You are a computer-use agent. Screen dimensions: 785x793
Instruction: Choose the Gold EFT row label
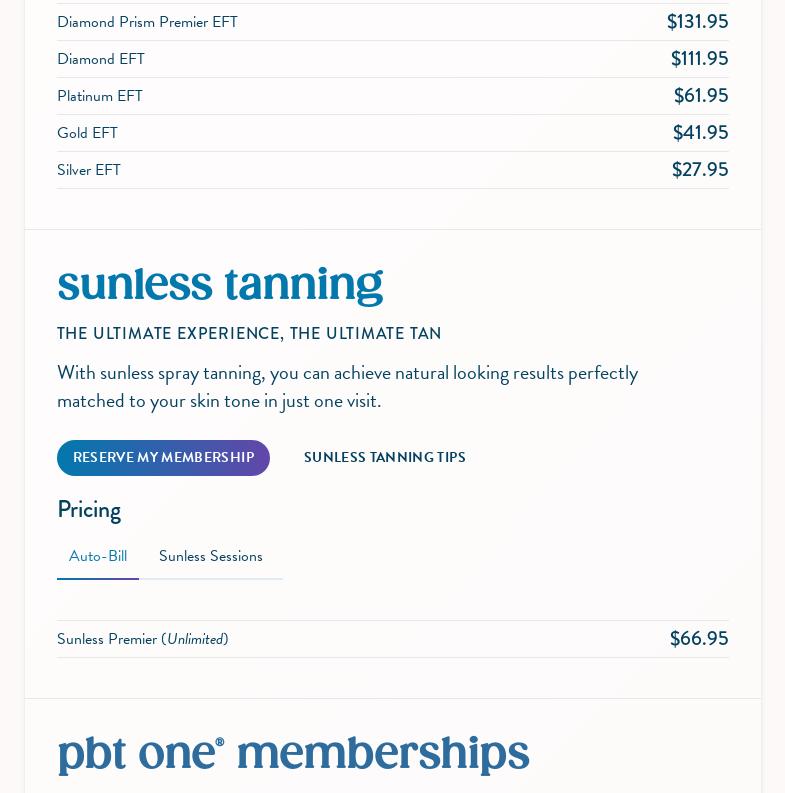pos(87,133)
